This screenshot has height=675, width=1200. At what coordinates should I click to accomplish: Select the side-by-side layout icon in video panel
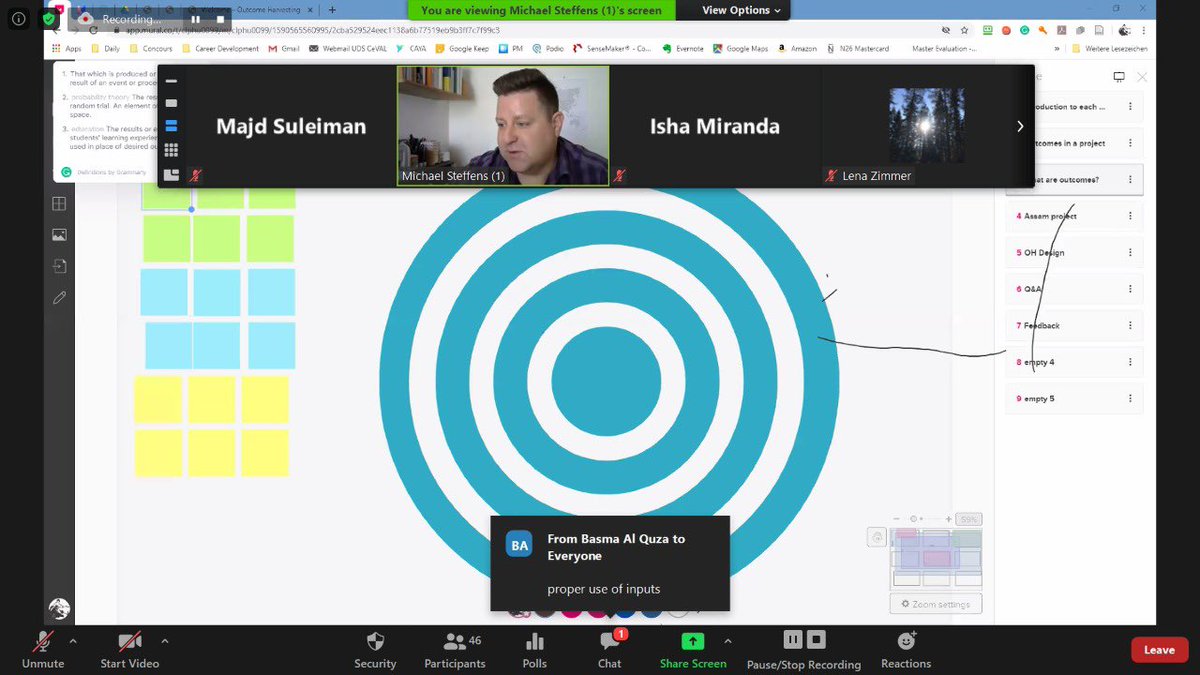(171, 174)
